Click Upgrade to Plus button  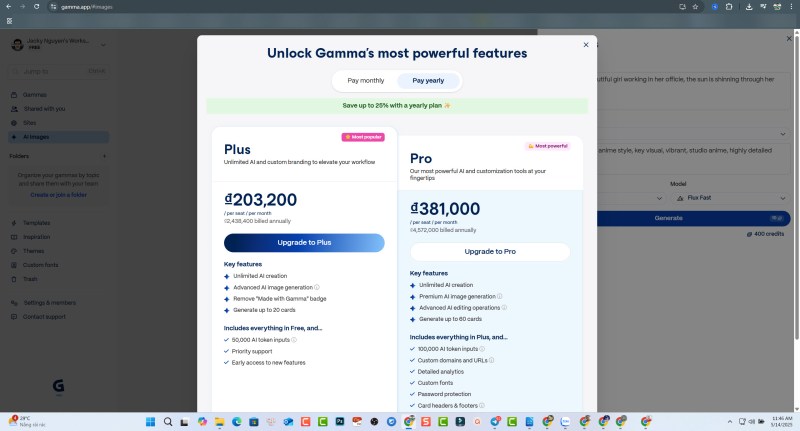coord(304,243)
